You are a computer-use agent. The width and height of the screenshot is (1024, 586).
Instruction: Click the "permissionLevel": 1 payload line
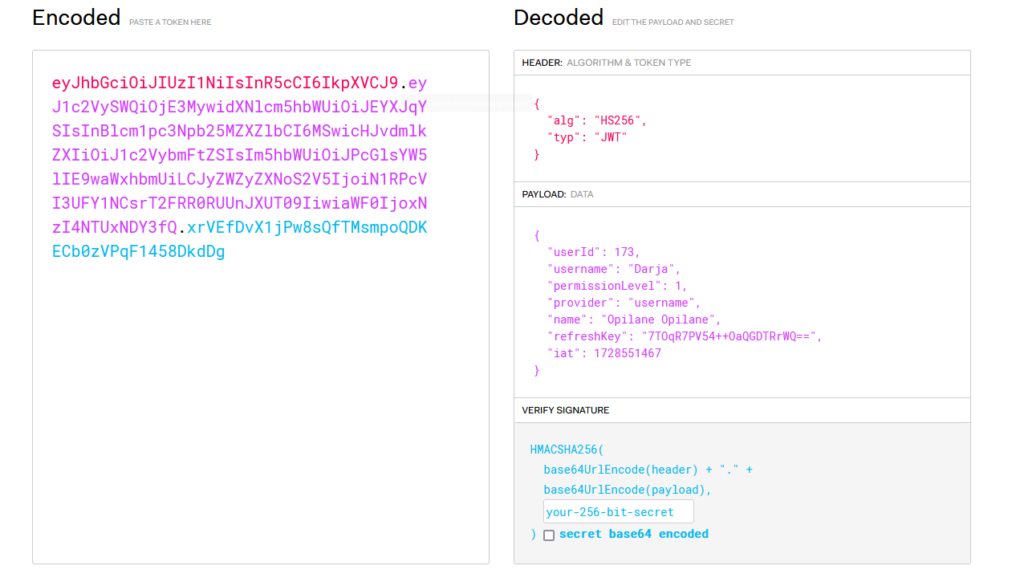(617, 286)
